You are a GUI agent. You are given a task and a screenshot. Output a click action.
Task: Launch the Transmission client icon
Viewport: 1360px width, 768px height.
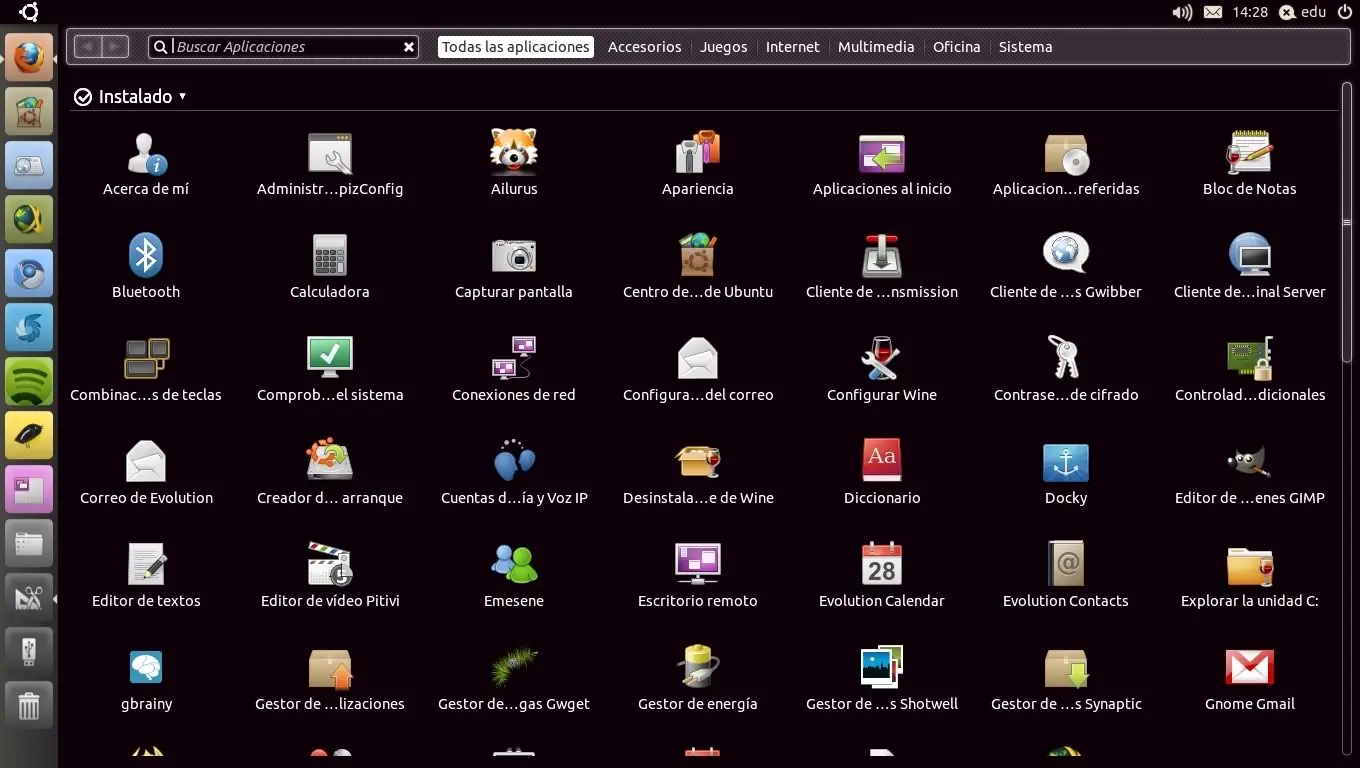(x=882, y=255)
